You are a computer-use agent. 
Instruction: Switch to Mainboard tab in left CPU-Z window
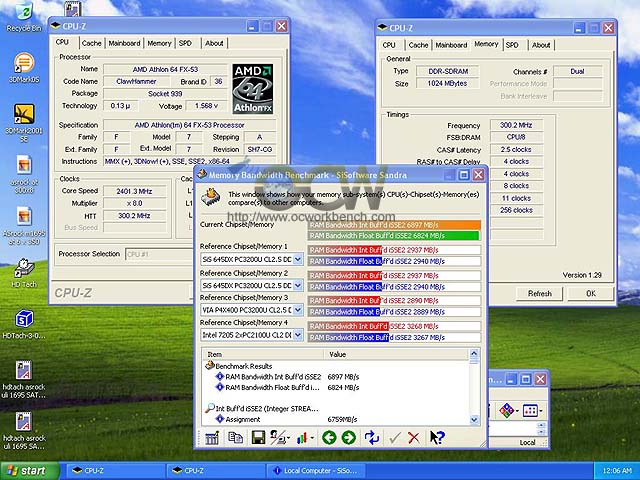click(x=124, y=43)
